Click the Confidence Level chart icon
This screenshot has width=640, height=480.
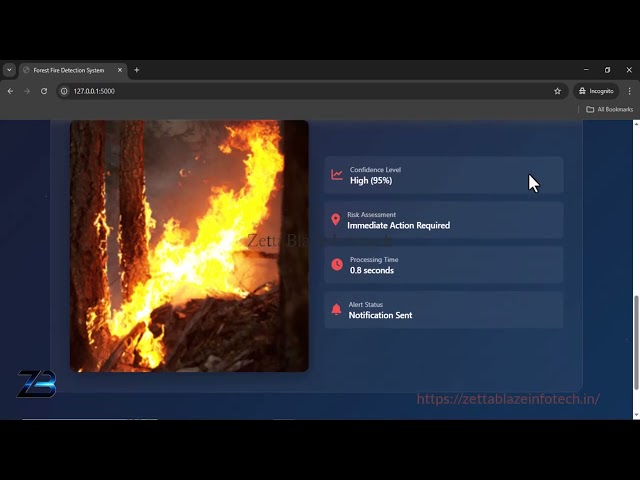point(337,175)
